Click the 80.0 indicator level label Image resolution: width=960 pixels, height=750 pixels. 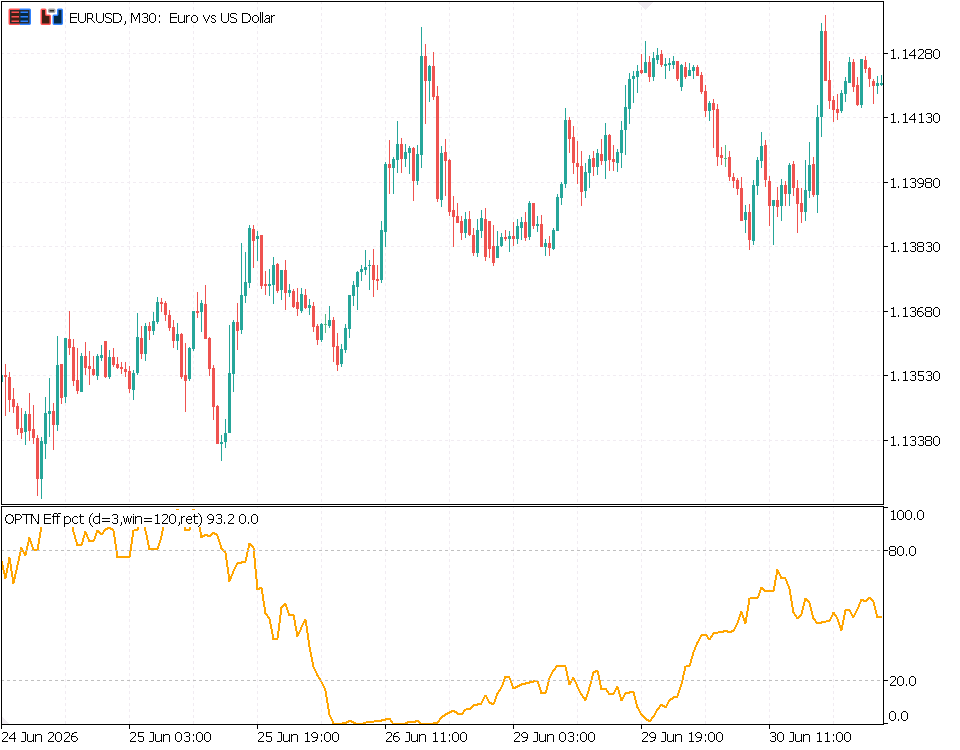click(x=902, y=551)
